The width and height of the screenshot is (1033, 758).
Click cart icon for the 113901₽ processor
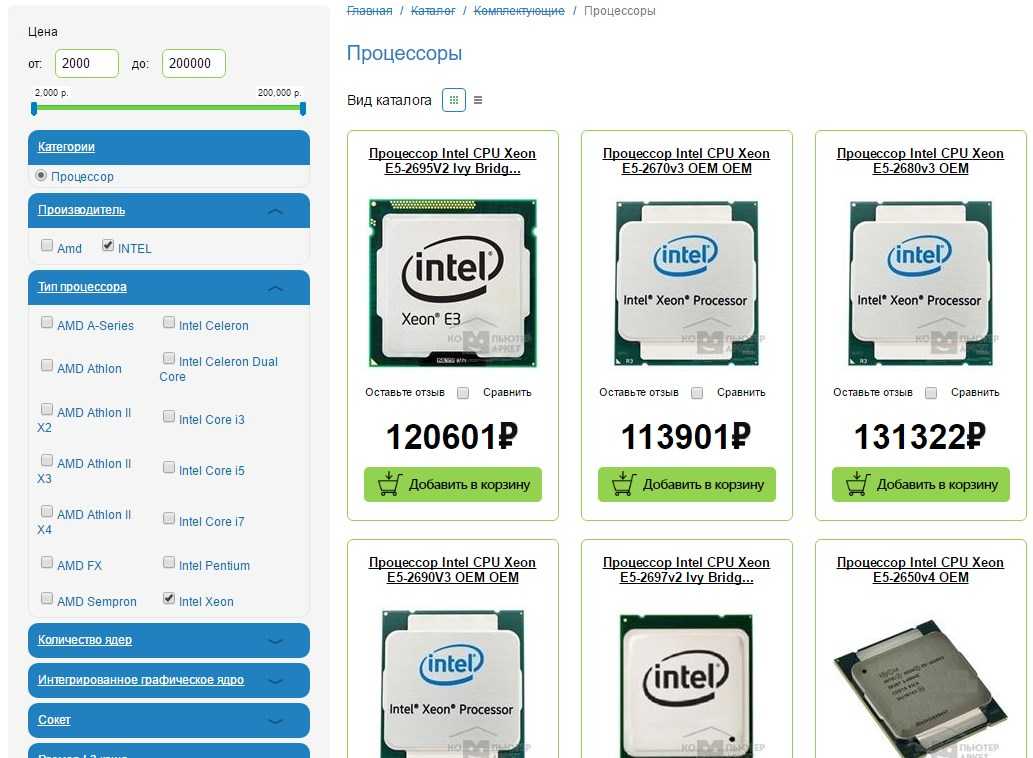tap(624, 484)
